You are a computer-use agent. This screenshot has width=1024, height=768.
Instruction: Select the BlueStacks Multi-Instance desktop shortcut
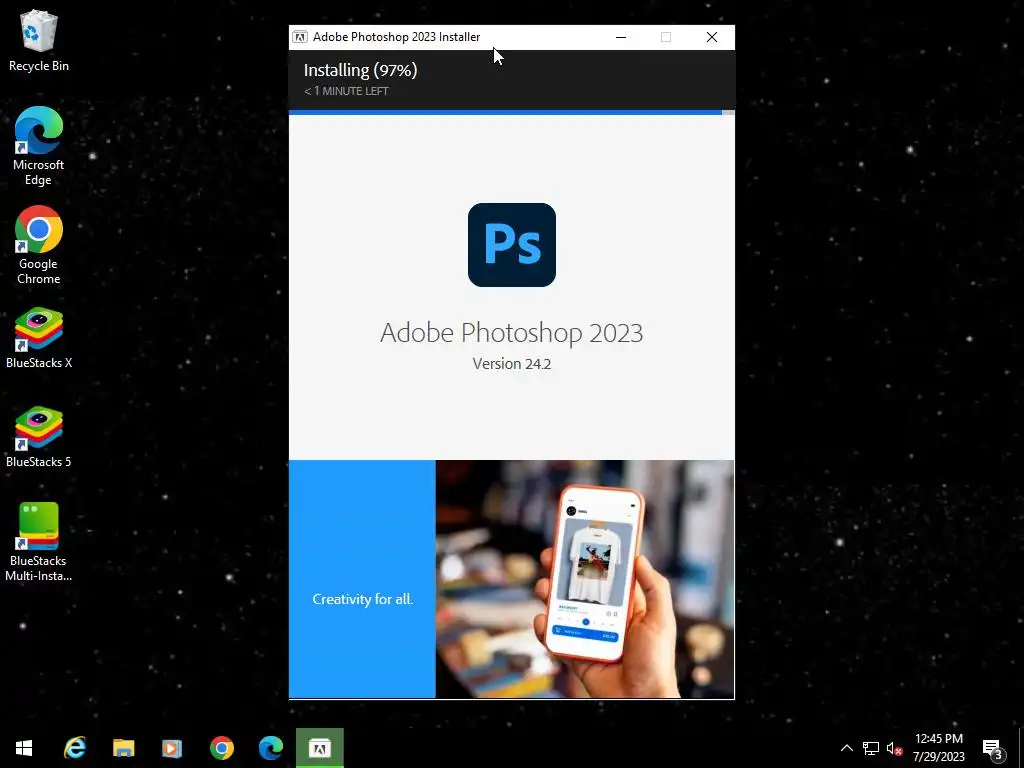(x=39, y=542)
